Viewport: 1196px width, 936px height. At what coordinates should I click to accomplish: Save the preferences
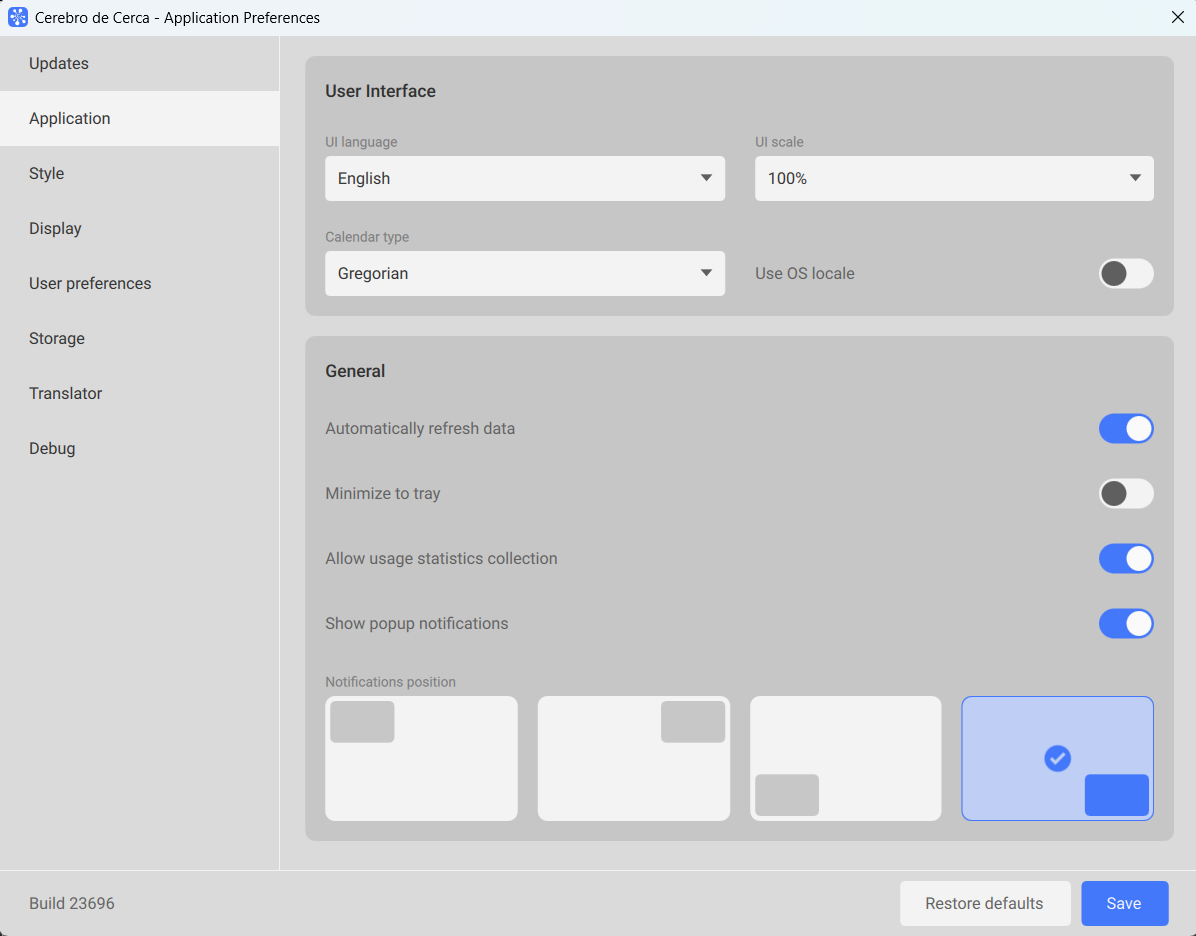[x=1124, y=903]
